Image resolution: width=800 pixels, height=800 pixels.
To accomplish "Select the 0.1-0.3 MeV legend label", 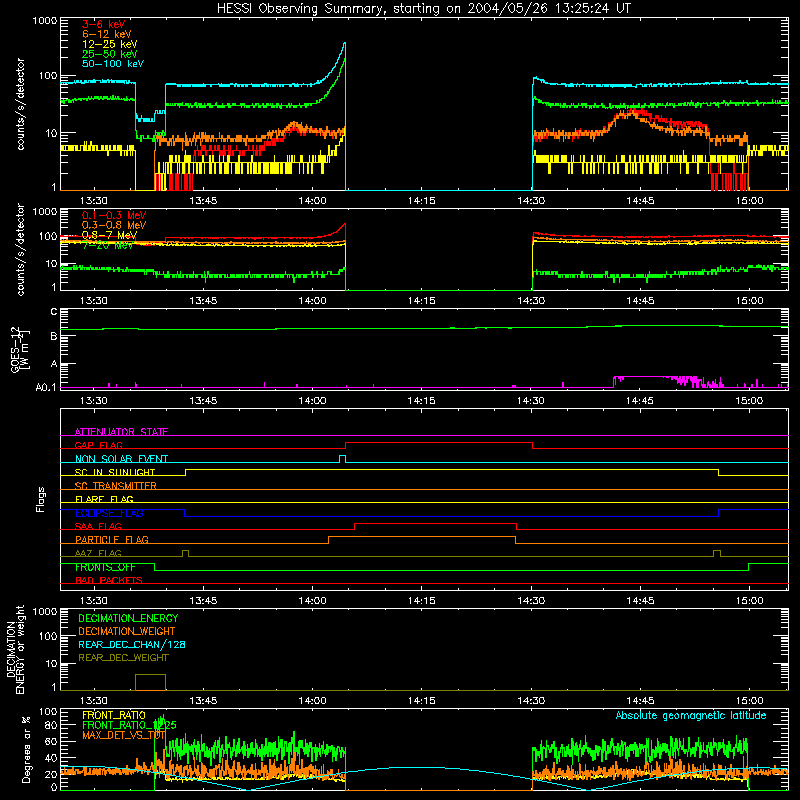I will (x=114, y=215).
